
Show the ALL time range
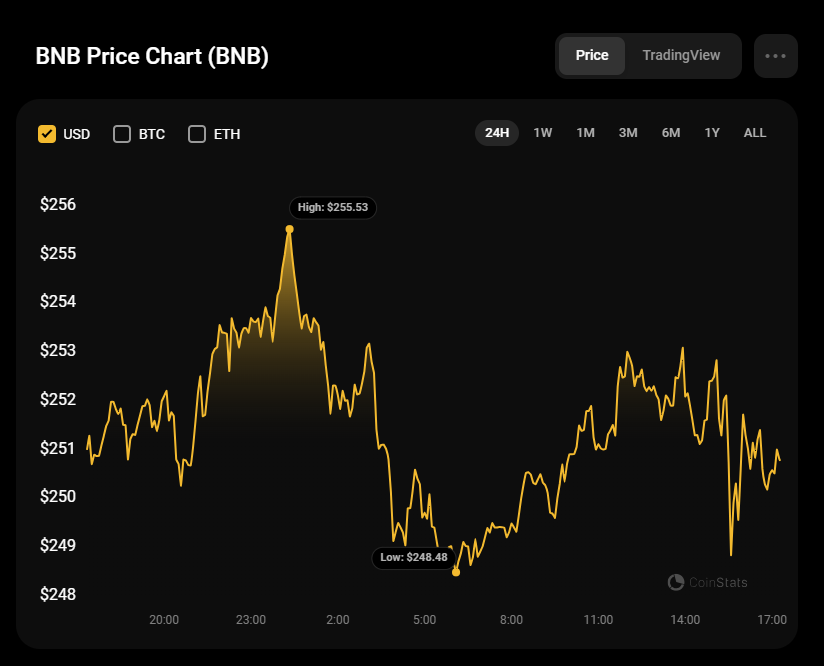(755, 133)
